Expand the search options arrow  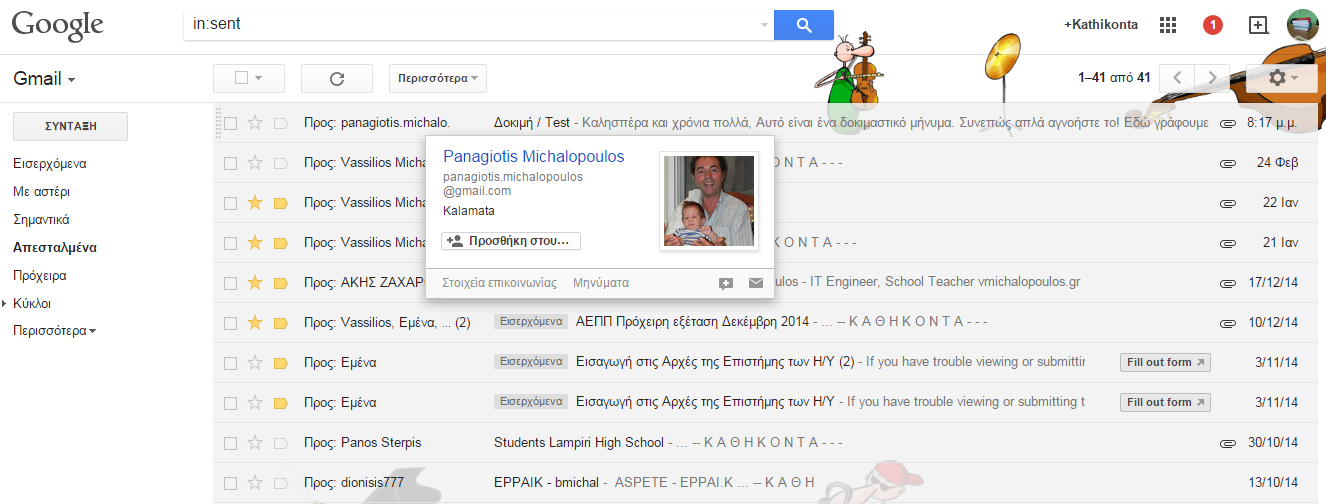[x=765, y=24]
